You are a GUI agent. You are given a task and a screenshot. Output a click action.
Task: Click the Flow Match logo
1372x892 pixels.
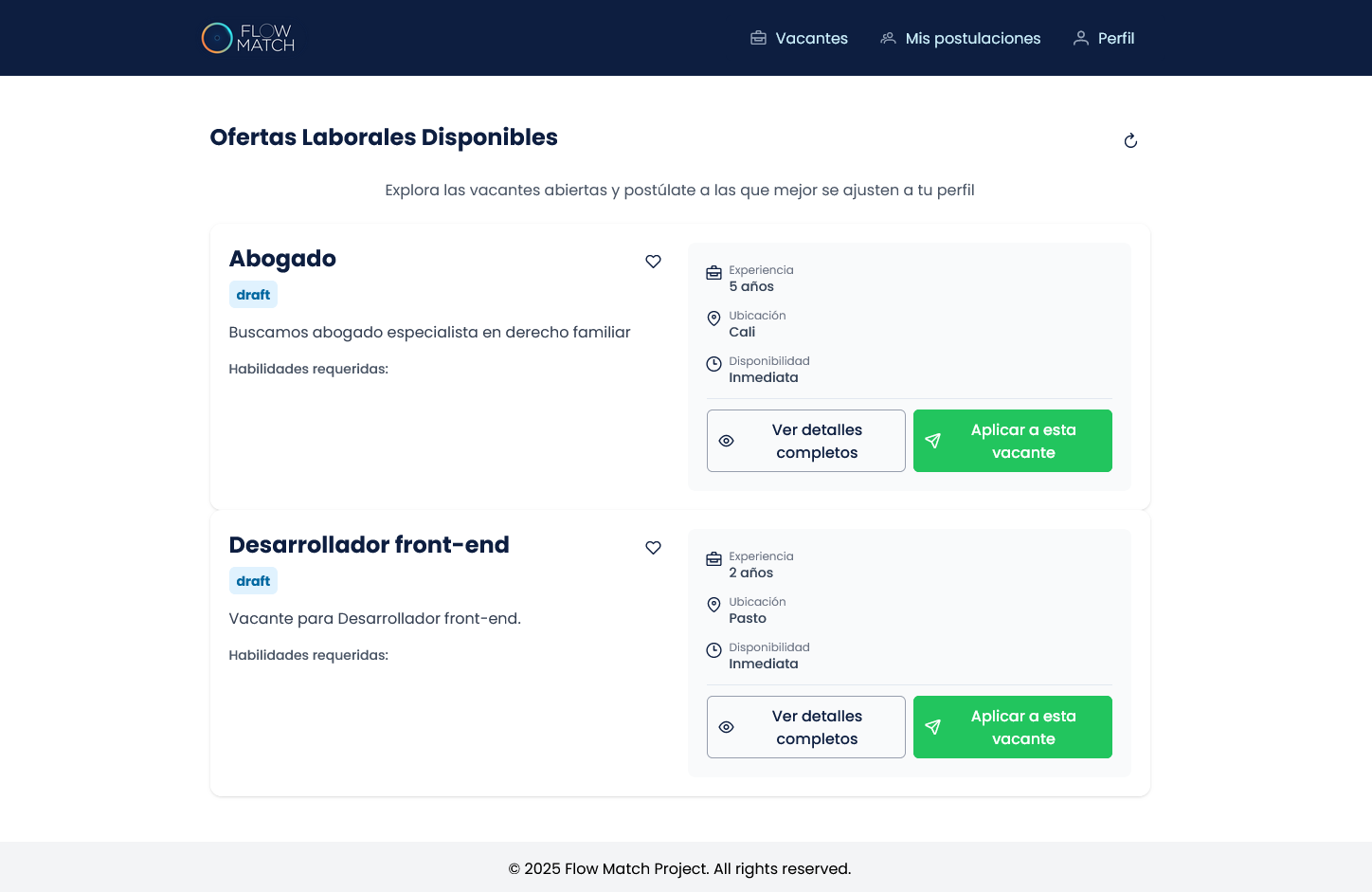[248, 38]
